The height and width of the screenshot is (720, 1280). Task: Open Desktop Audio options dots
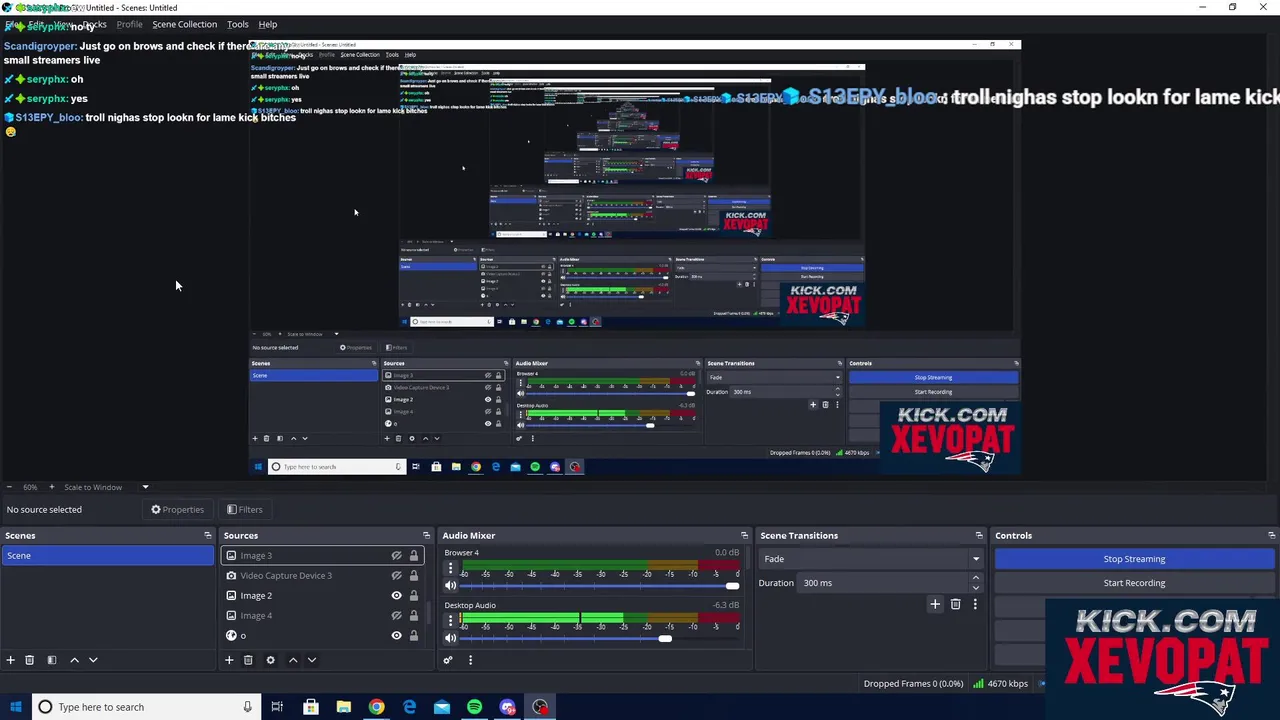(x=450, y=621)
